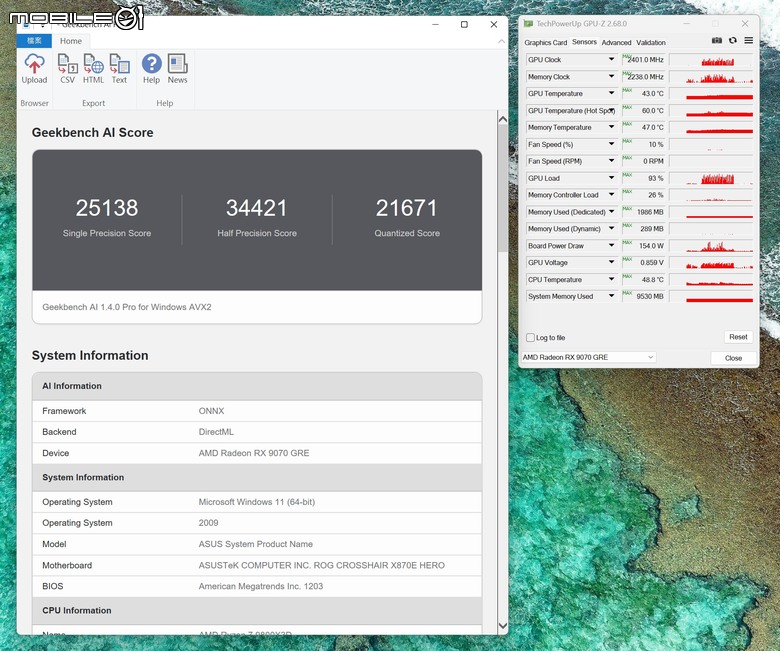Viewport: 780px width, 651px height.
Task: Click the GPU Load sensor graph
Action: click(711, 178)
